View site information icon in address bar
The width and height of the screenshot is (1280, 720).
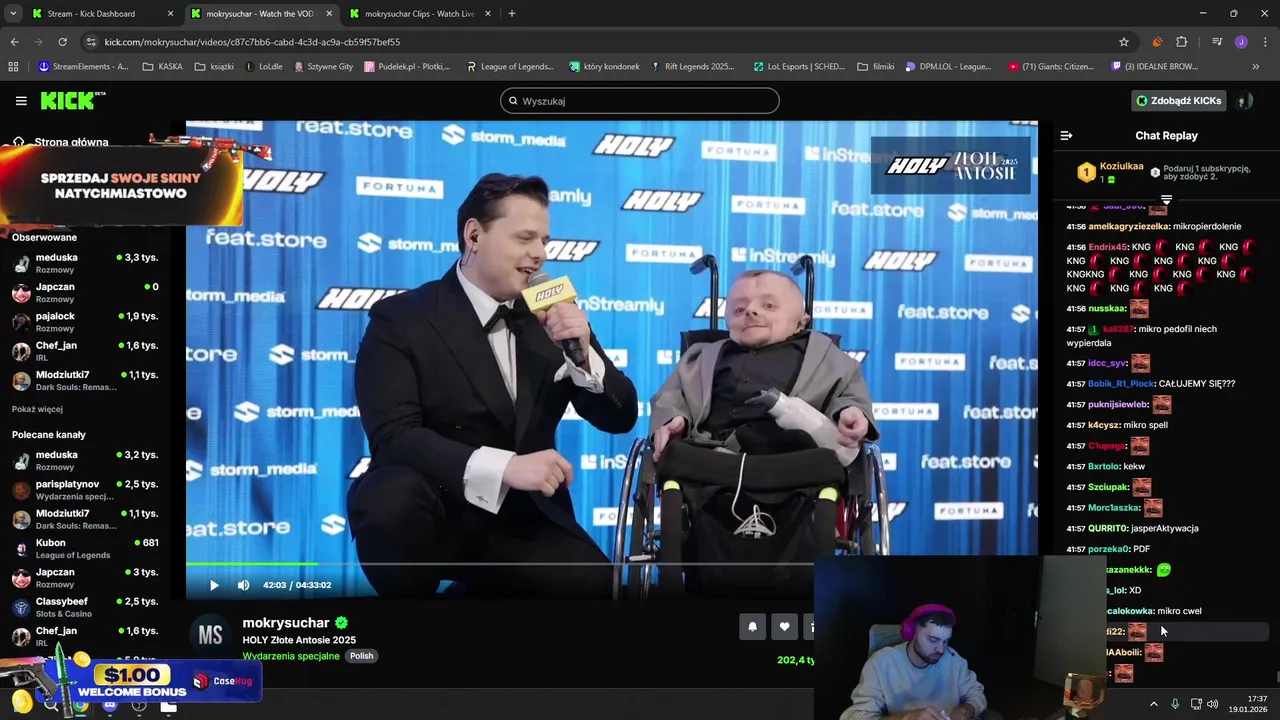pyautogui.click(x=92, y=42)
